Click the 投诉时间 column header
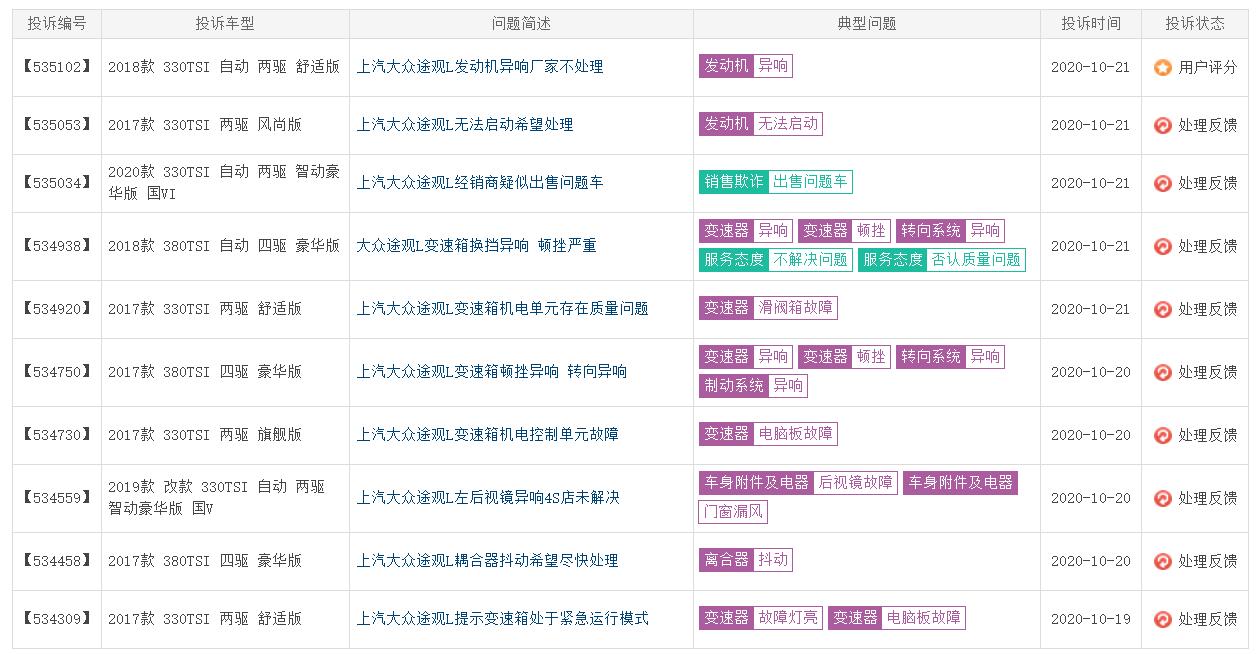 pyautogui.click(x=1090, y=24)
